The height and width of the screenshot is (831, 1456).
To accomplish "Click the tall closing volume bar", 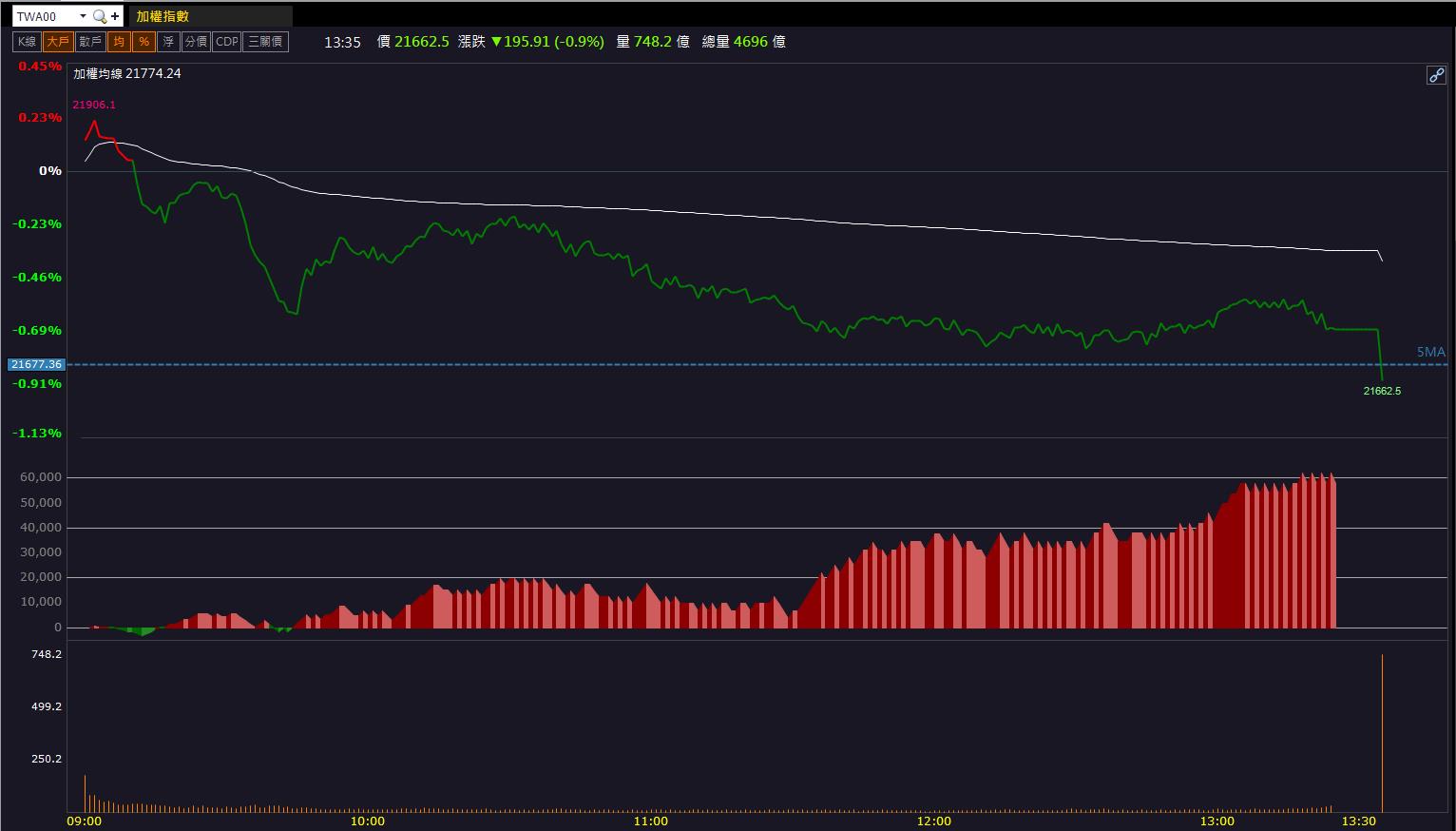I will [1382, 732].
